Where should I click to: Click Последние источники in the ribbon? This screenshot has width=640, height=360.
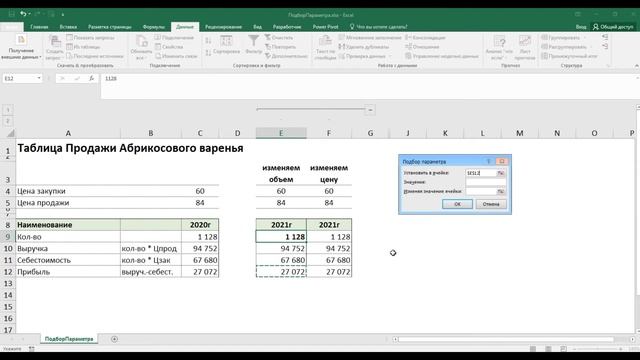(95, 56)
